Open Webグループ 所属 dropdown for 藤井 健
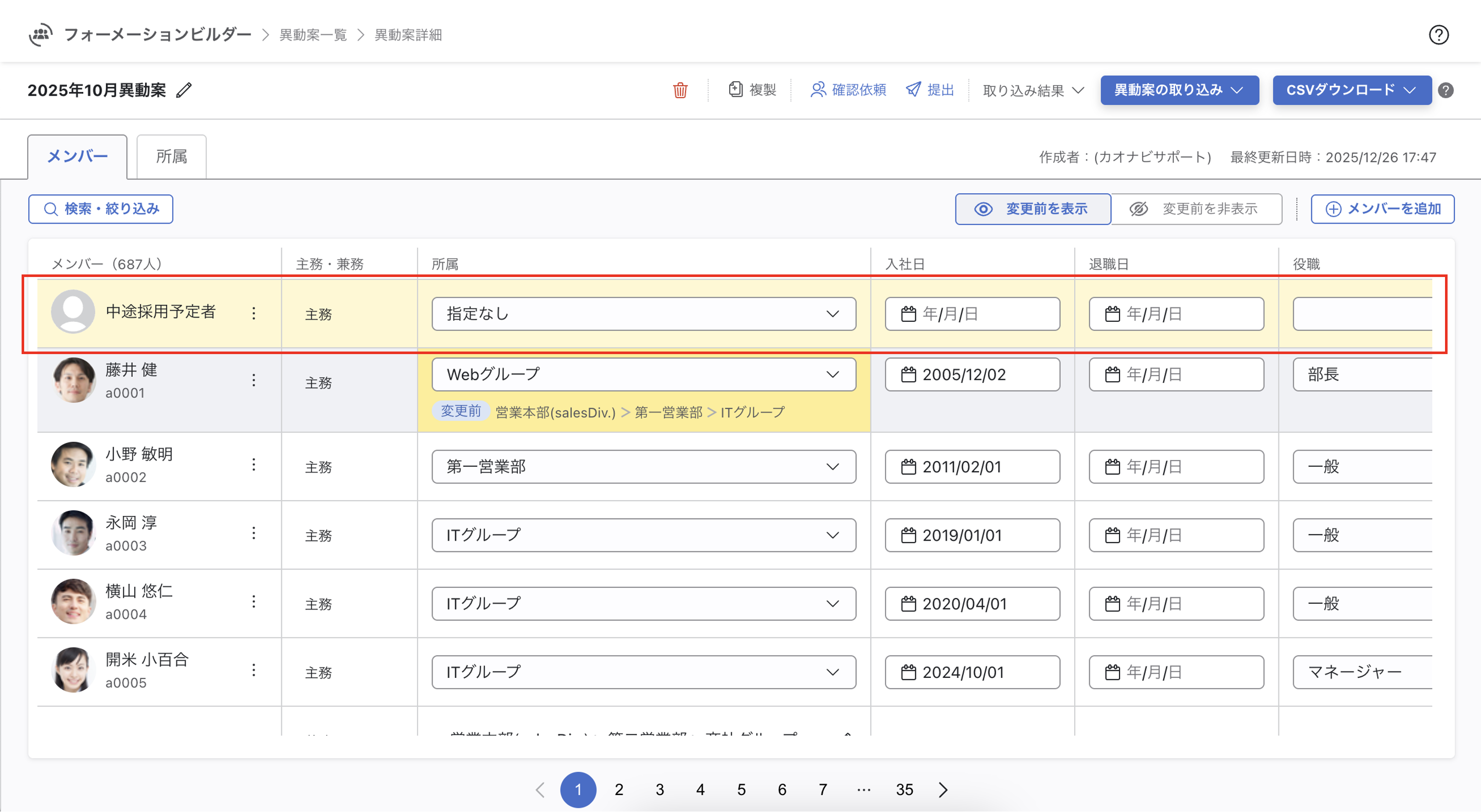 coord(643,375)
